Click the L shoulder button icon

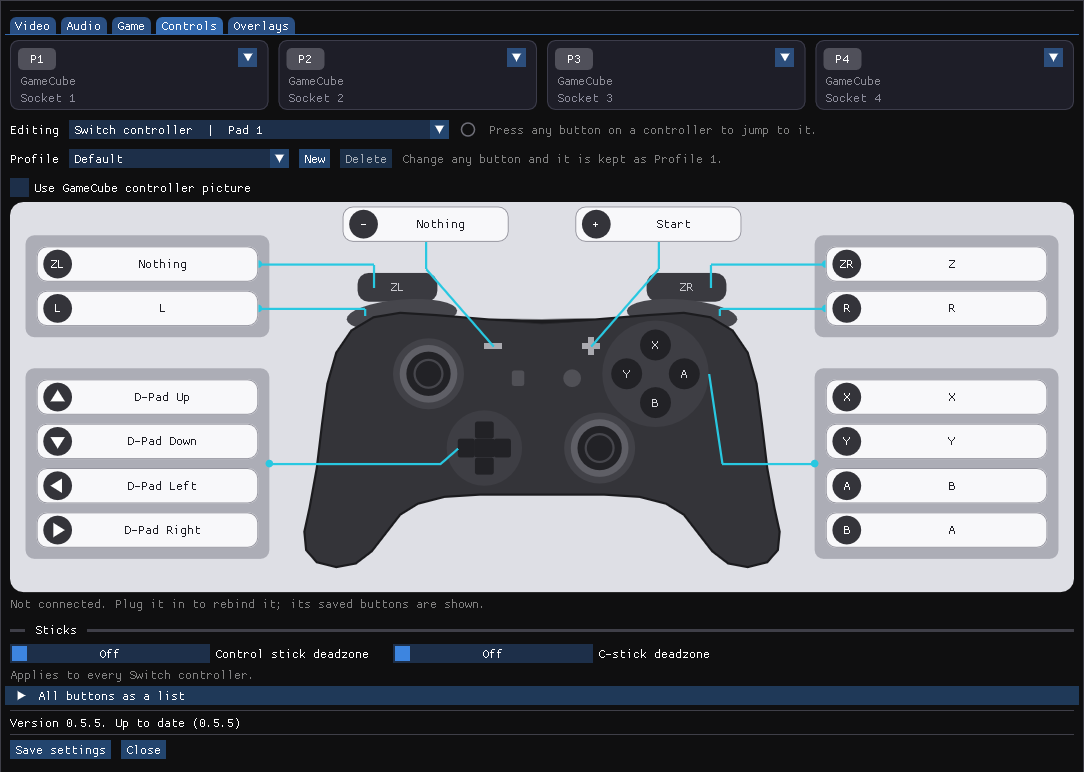tap(57, 308)
